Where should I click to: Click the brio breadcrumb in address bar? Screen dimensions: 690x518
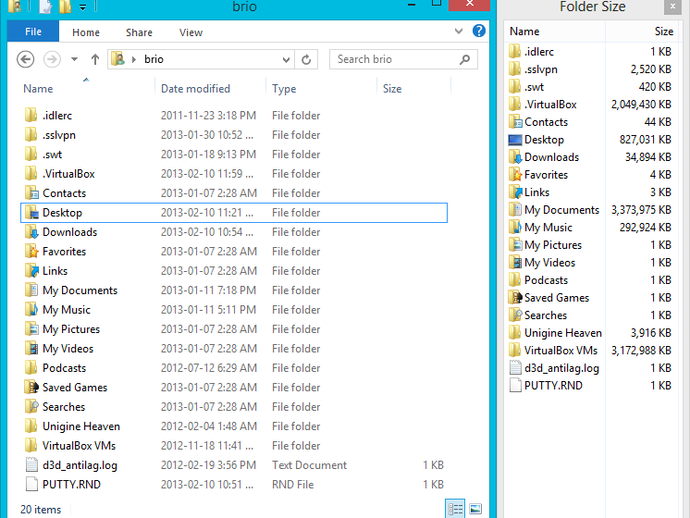click(x=154, y=59)
